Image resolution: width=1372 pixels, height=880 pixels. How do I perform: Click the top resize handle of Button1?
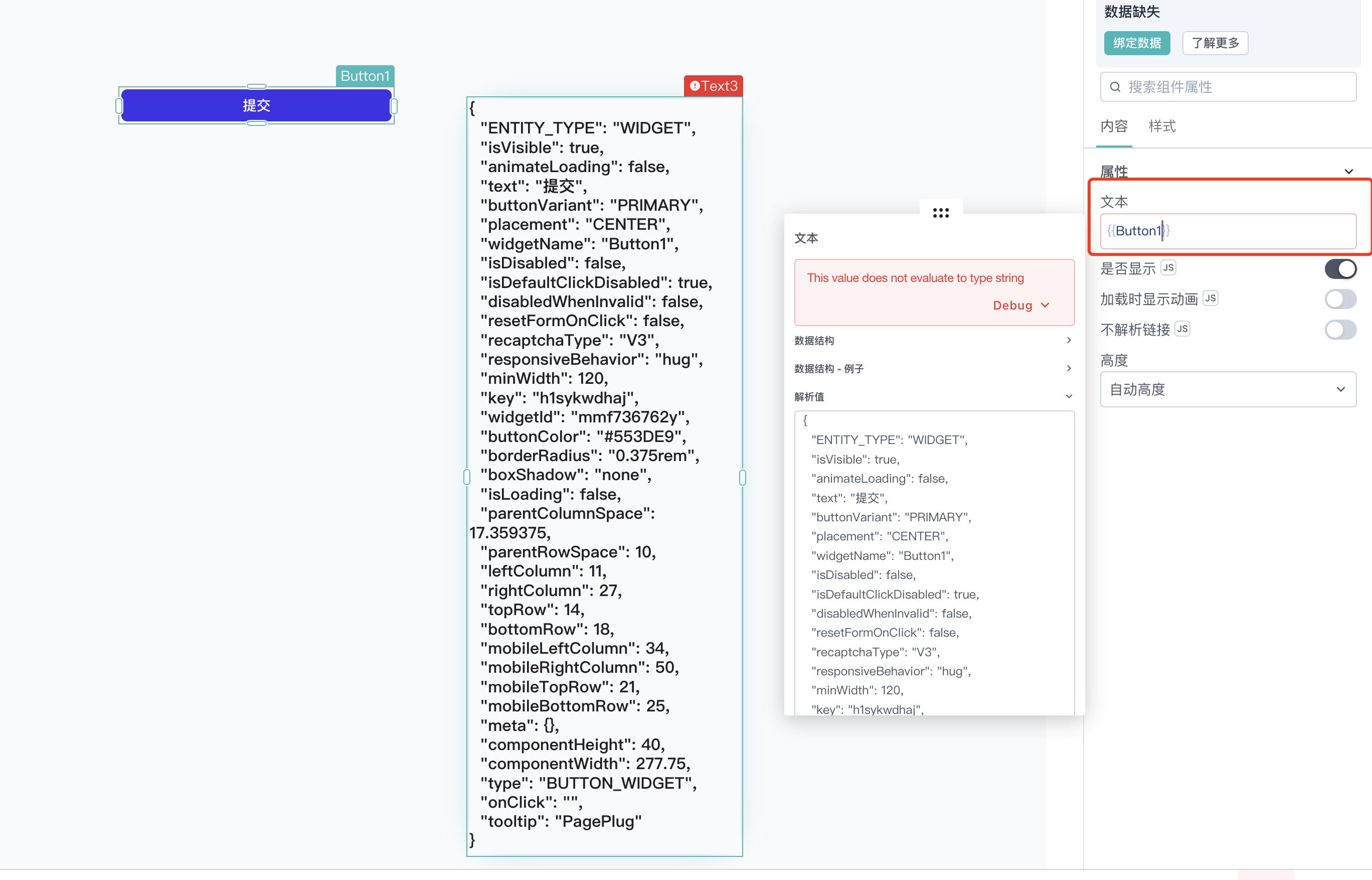coord(256,87)
